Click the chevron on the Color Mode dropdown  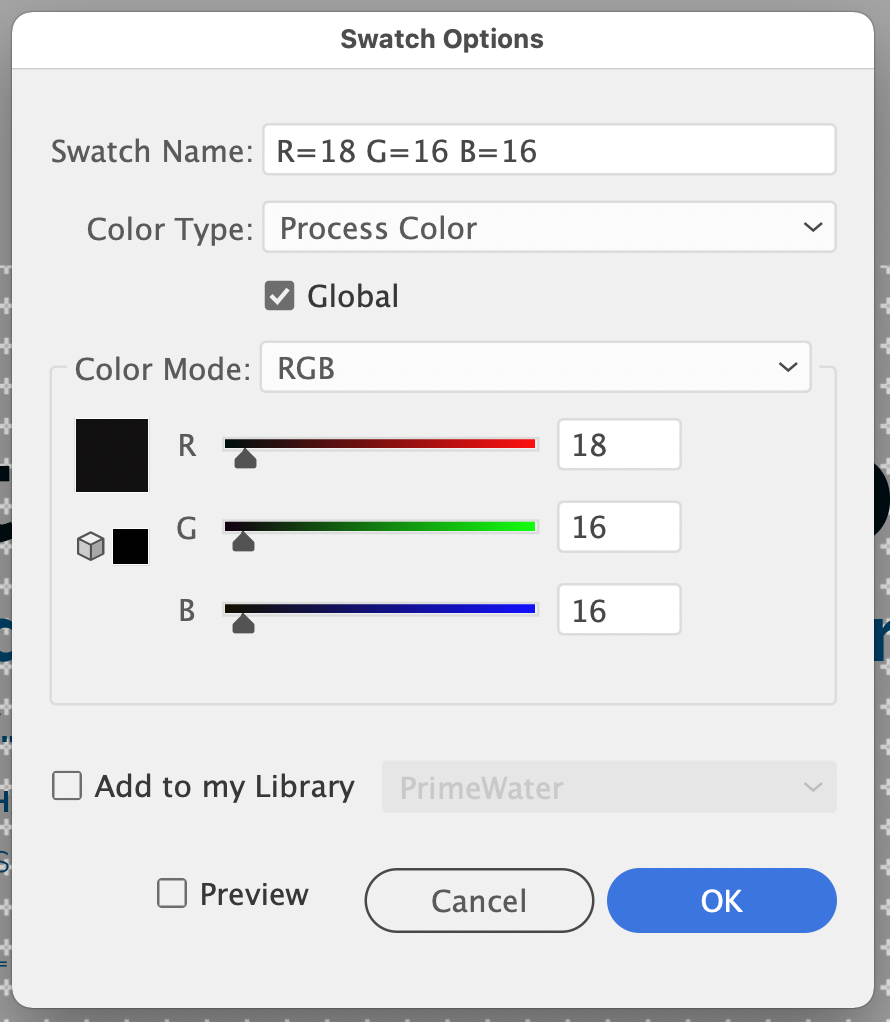pyautogui.click(x=790, y=367)
